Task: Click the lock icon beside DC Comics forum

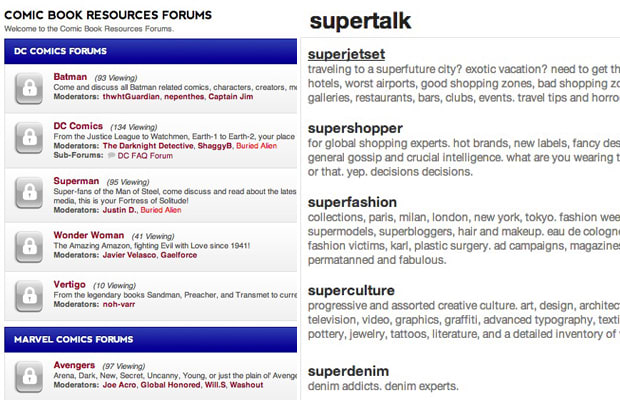Action: point(29,138)
